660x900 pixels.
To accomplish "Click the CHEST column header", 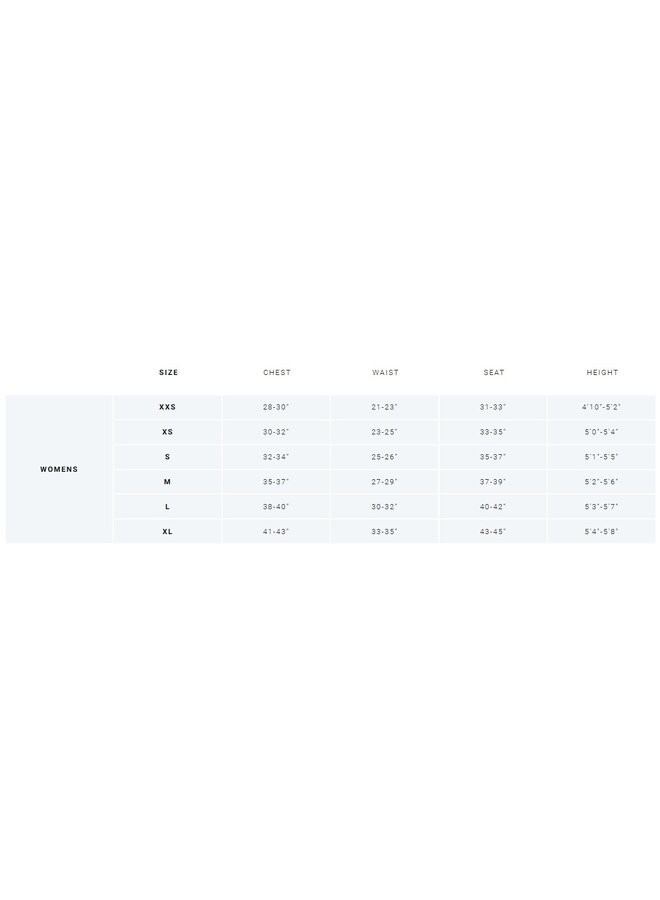I will pyautogui.click(x=277, y=373).
